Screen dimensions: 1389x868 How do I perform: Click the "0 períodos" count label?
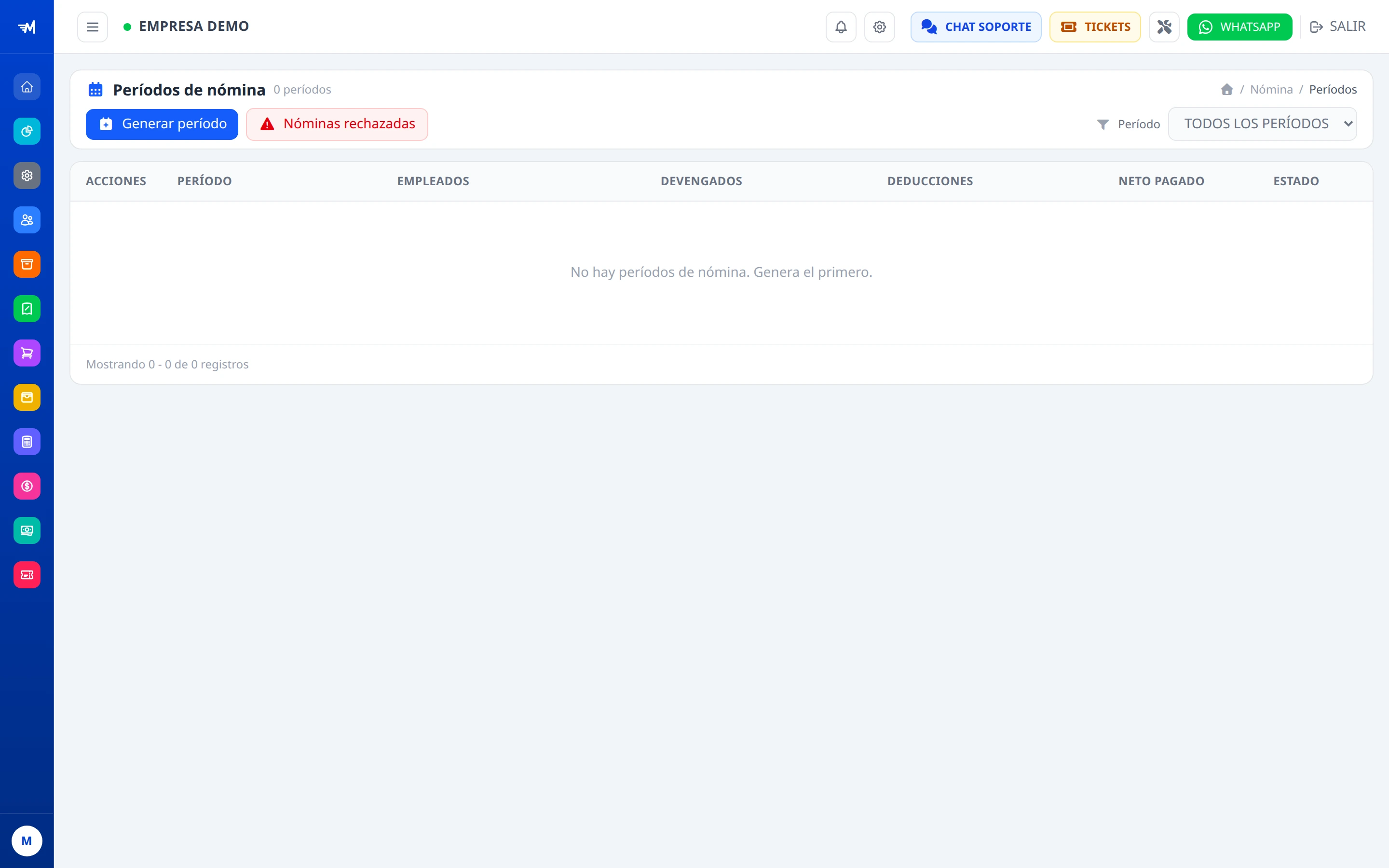pos(302,90)
